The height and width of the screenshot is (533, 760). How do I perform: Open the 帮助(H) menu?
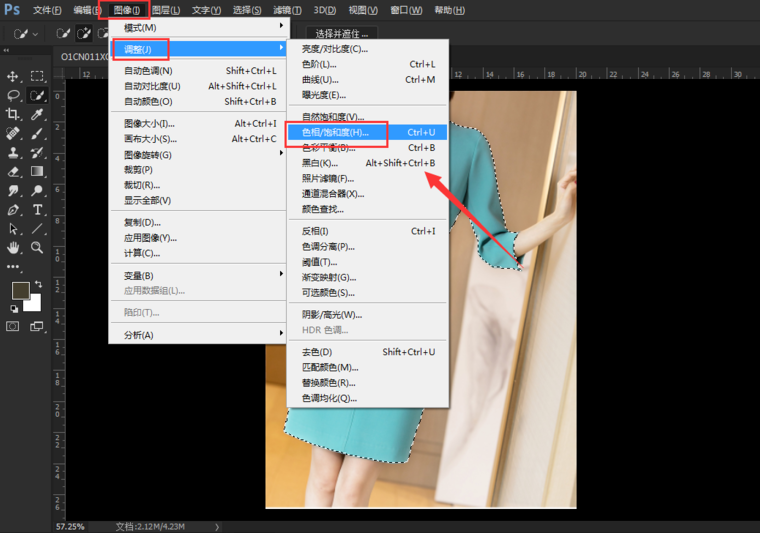click(449, 10)
